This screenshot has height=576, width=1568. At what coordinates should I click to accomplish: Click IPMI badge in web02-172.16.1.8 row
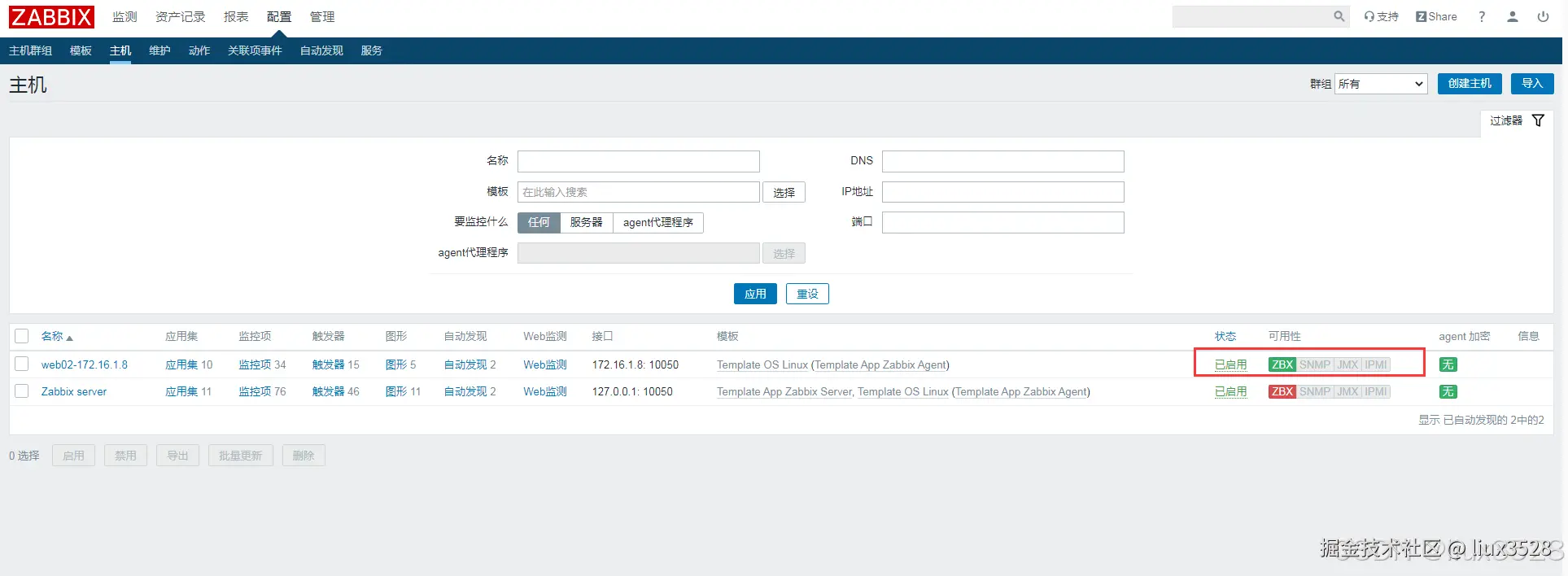tap(1376, 364)
